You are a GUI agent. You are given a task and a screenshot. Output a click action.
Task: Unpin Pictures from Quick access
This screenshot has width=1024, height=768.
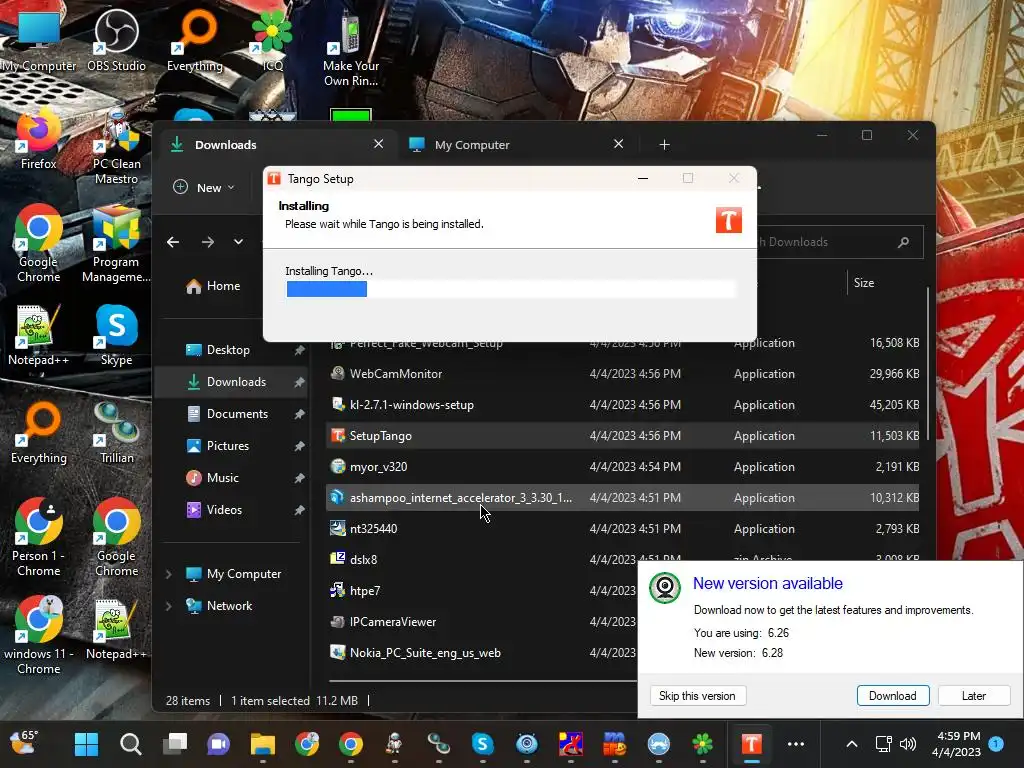[x=299, y=446]
